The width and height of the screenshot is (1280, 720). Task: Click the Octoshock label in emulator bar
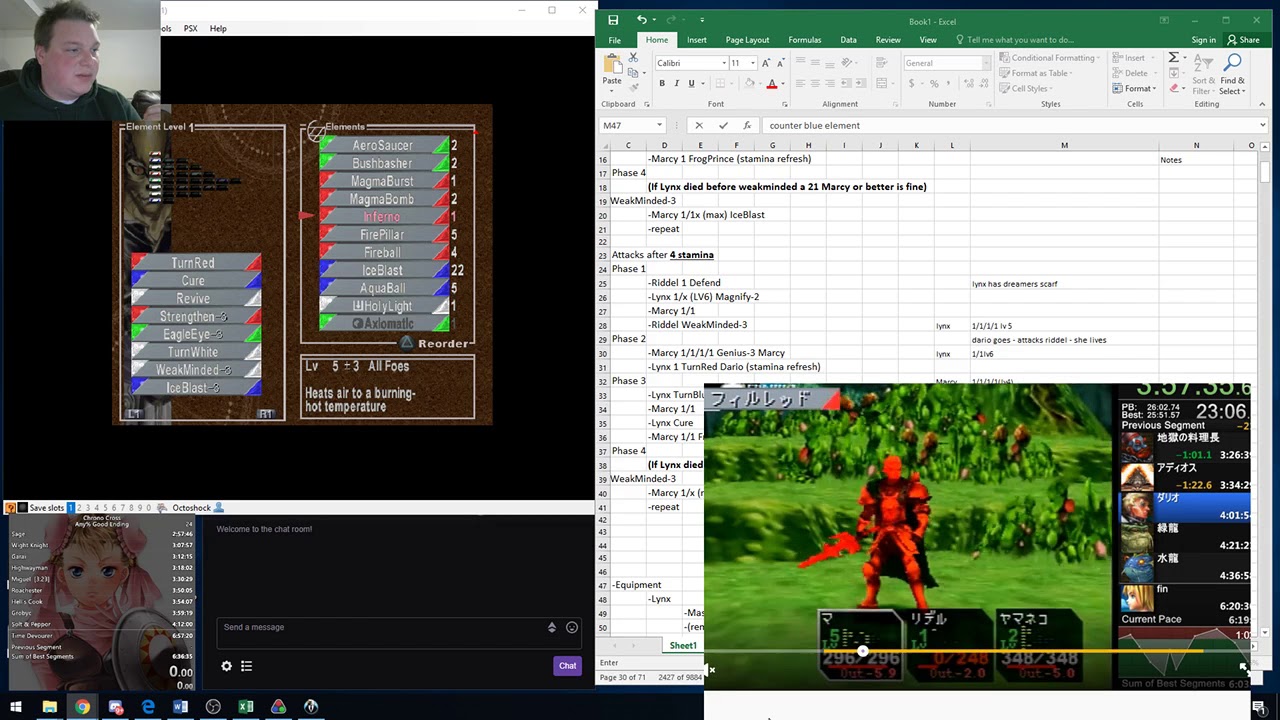point(190,508)
